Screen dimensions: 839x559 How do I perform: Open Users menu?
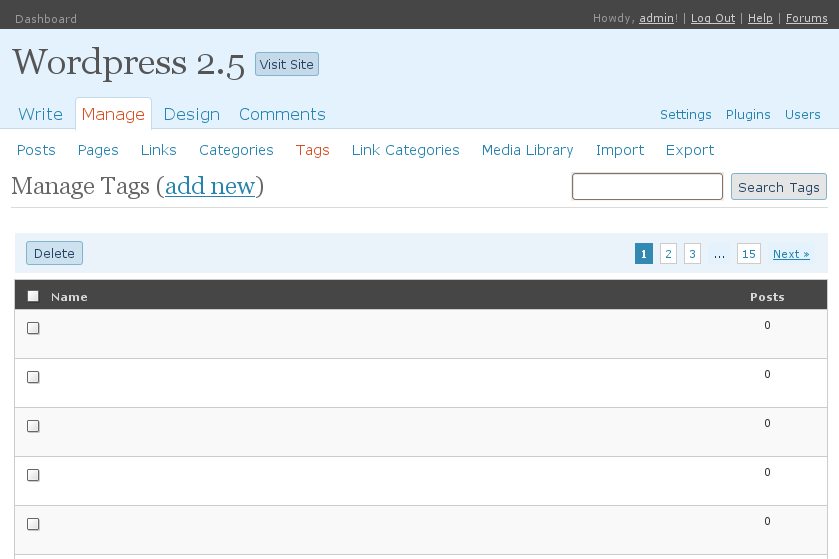click(803, 114)
